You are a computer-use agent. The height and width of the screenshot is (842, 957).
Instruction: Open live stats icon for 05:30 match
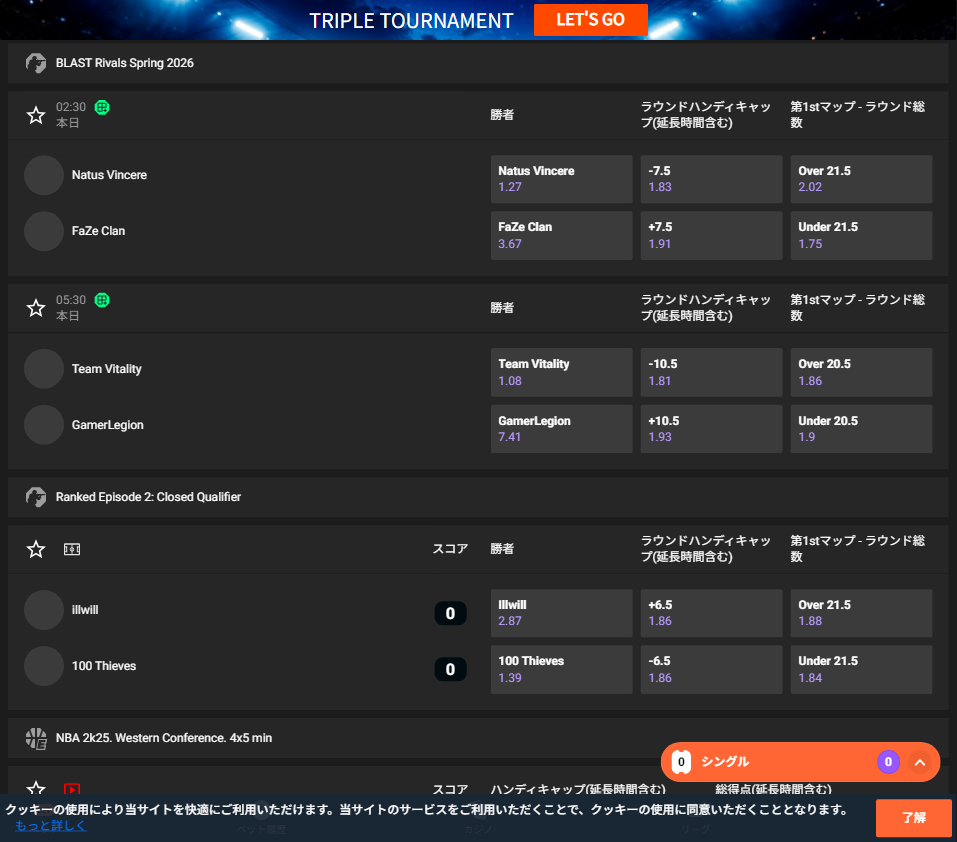(102, 300)
